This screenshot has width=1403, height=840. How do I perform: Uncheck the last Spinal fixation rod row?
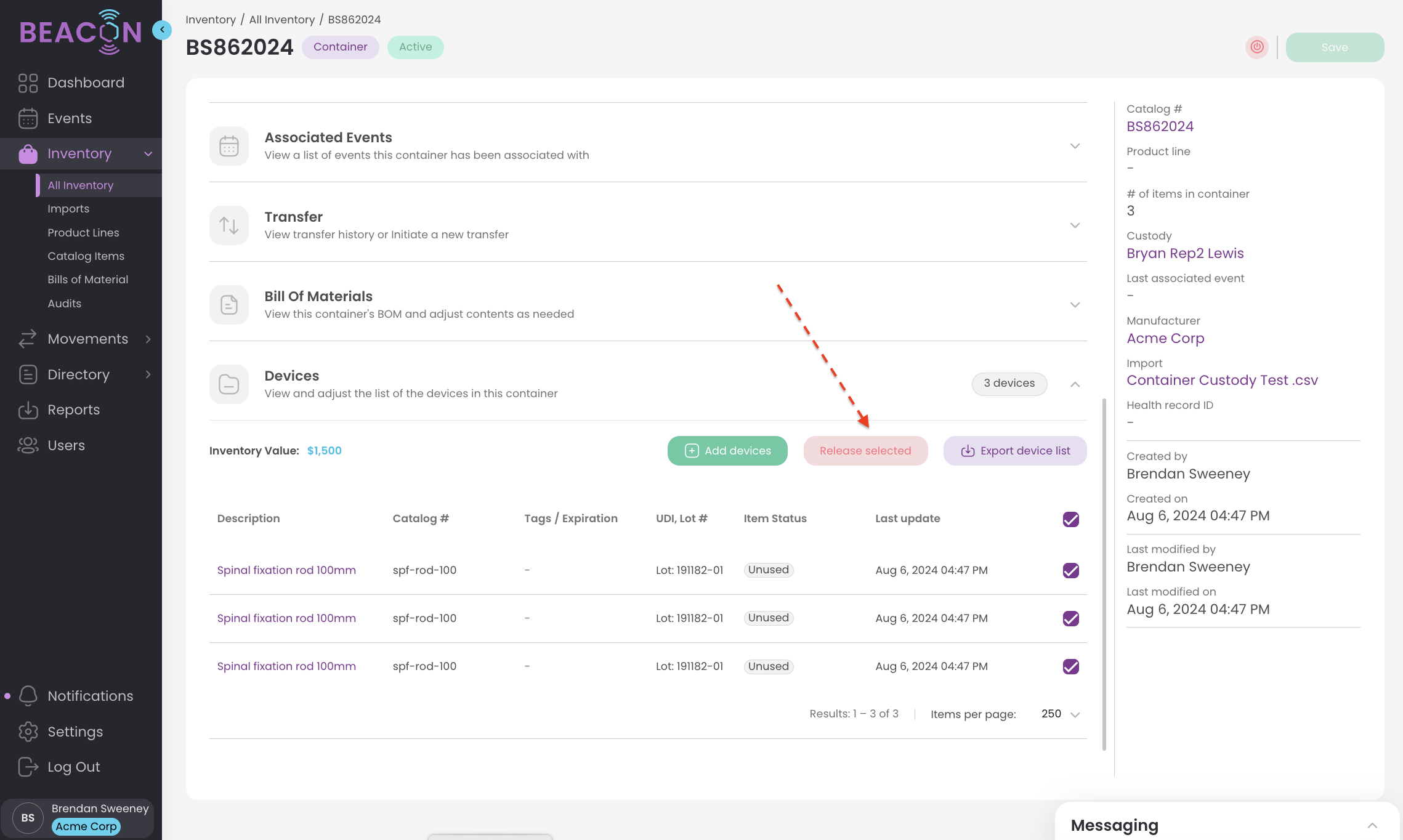(x=1070, y=666)
